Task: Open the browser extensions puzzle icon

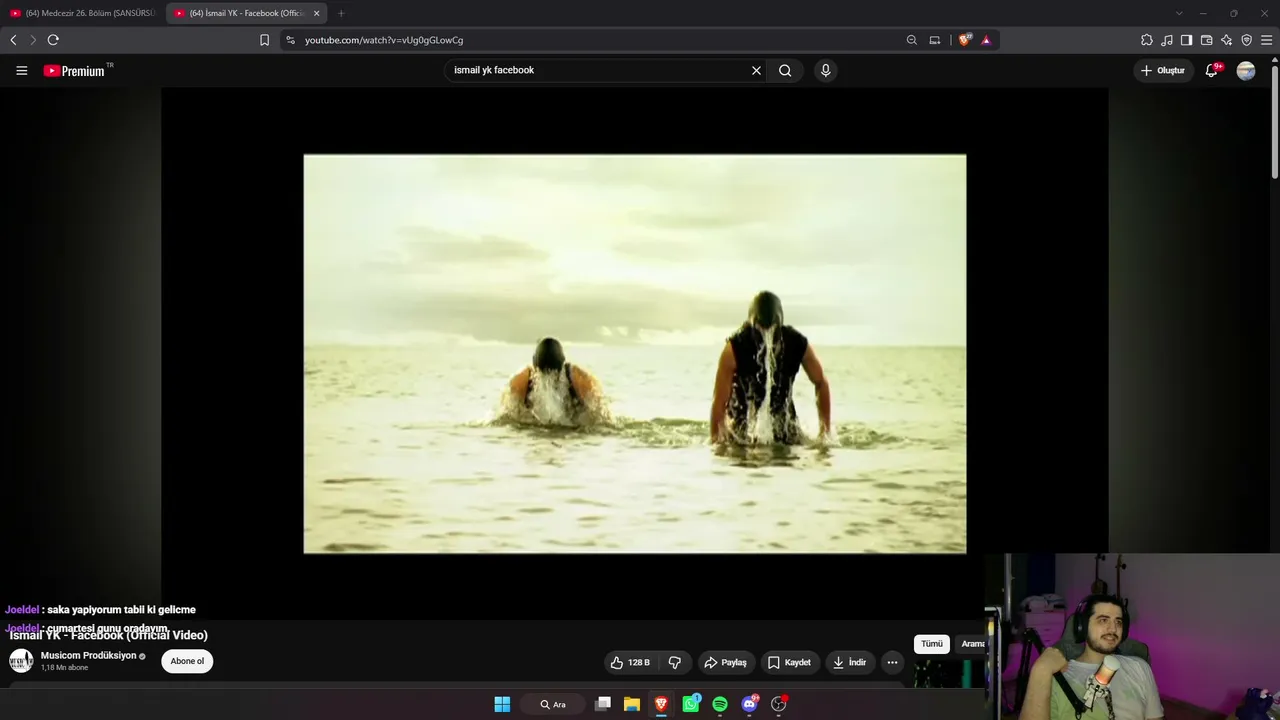Action: pyautogui.click(x=1147, y=40)
